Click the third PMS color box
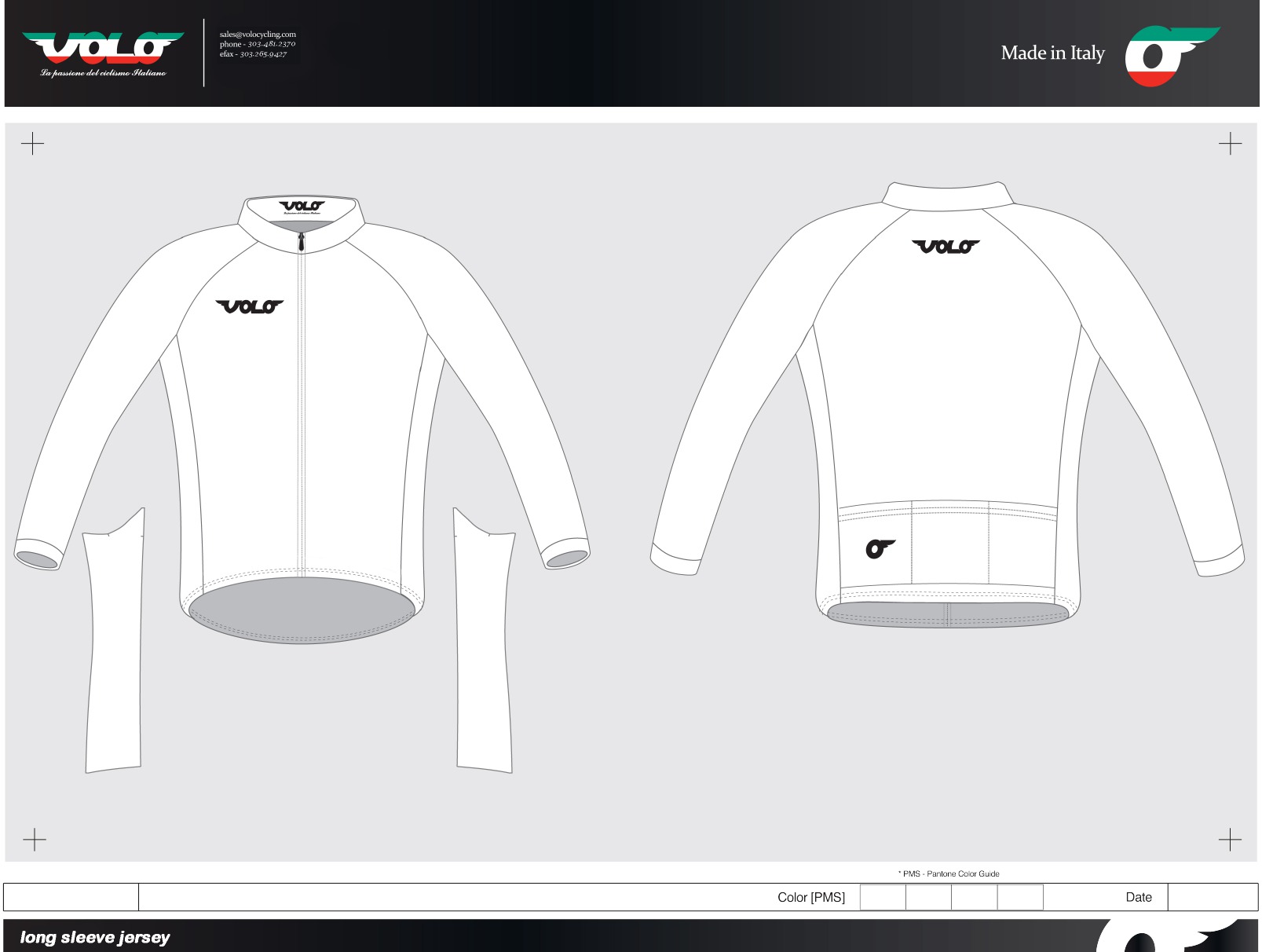 [x=975, y=897]
